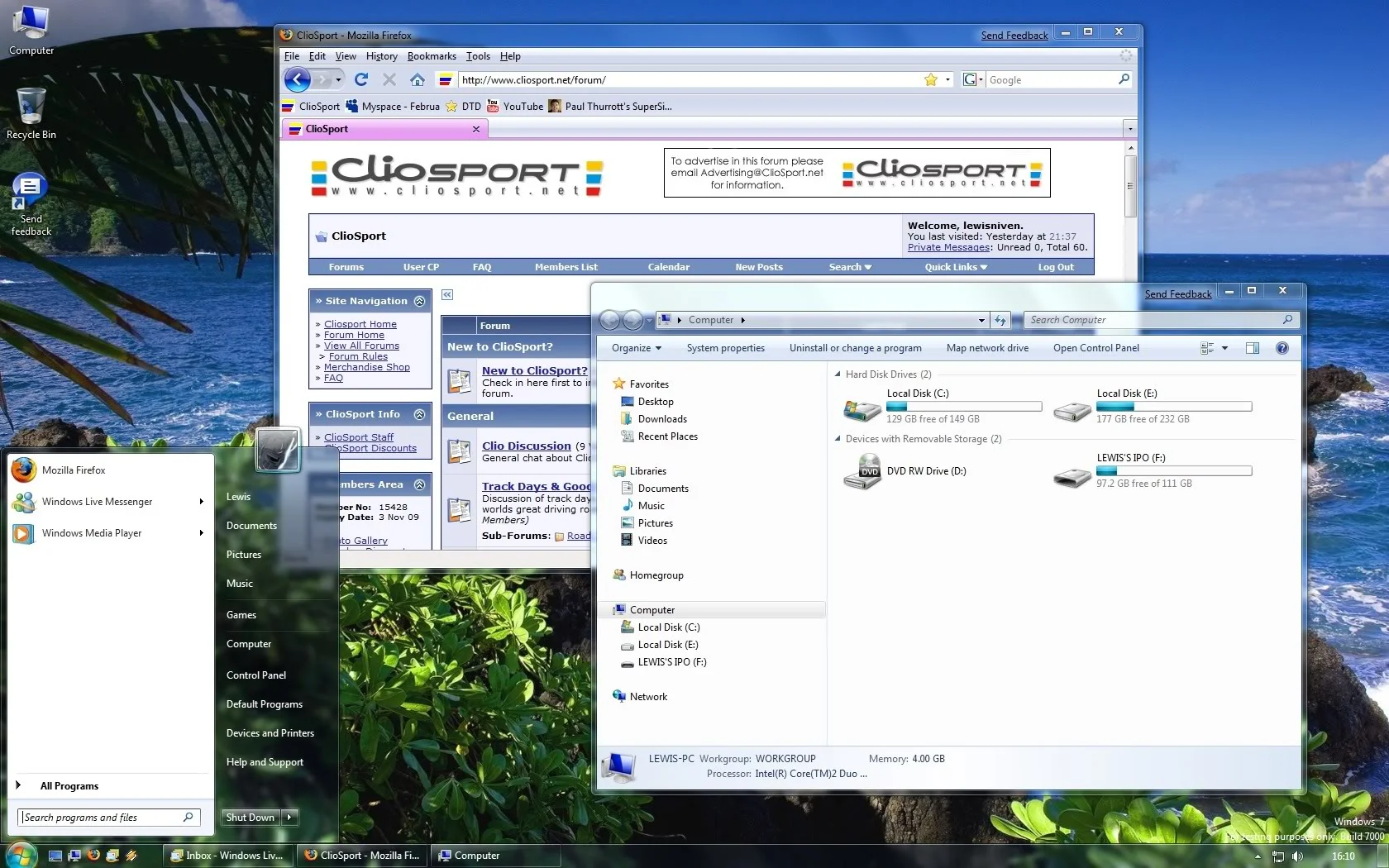Screen dimensions: 1389x868
Task: Collapse forum sidebar with double-arrow icon
Action: [447, 294]
